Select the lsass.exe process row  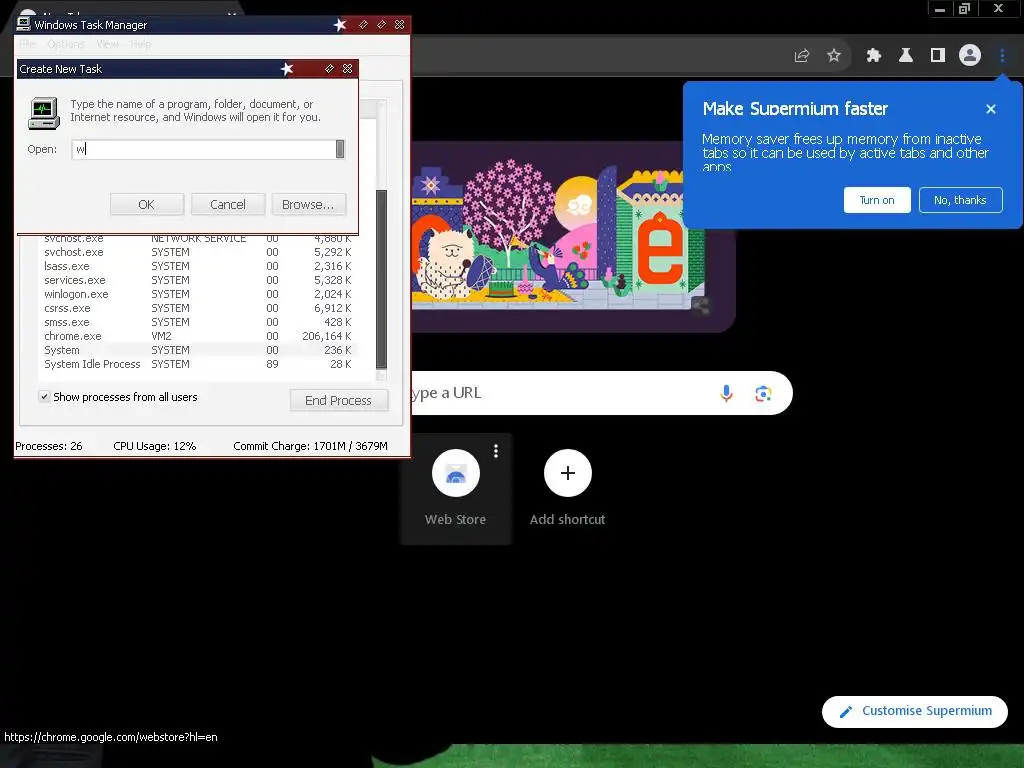point(198,266)
